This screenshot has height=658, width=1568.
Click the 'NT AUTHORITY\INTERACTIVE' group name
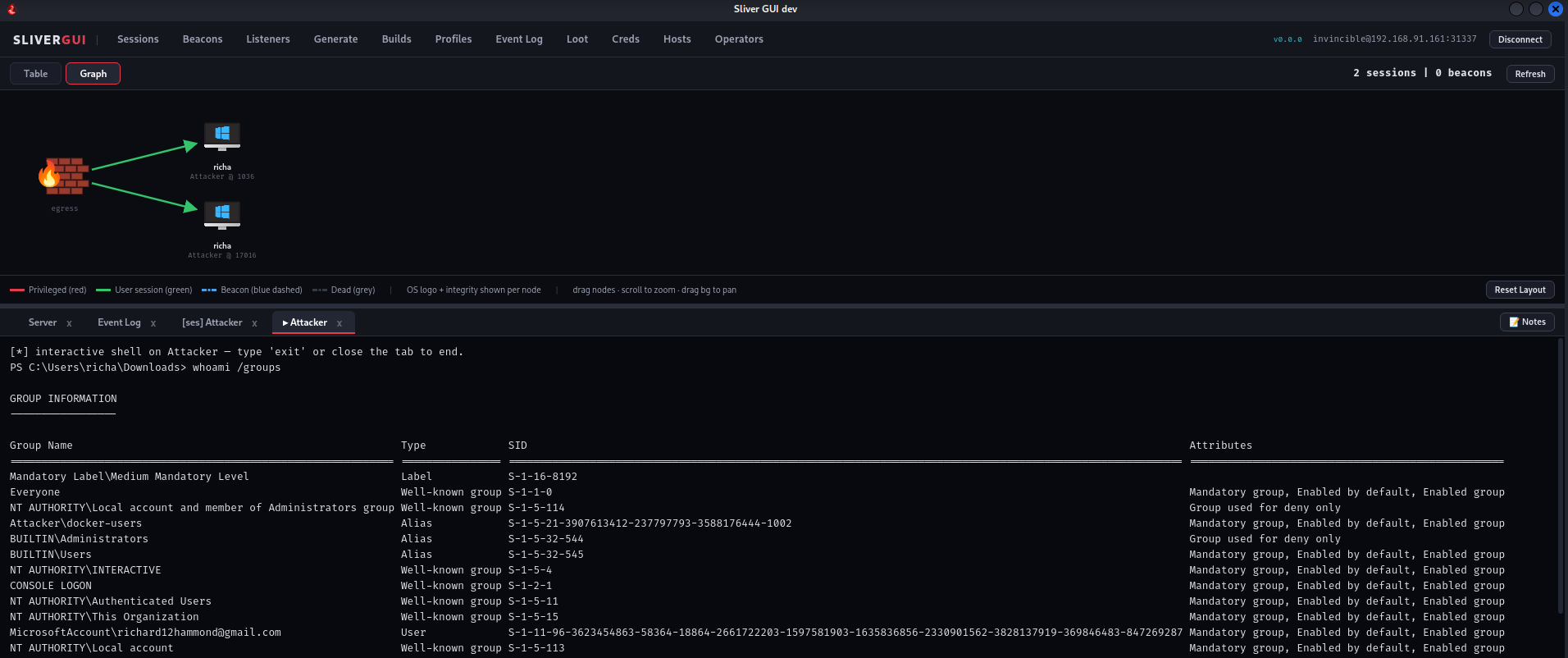click(x=85, y=570)
